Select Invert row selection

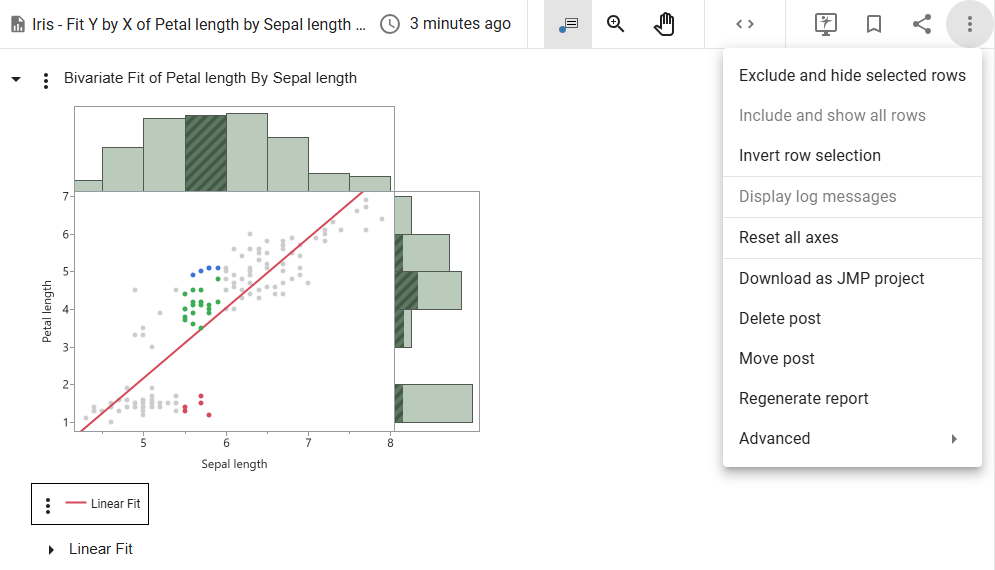point(809,155)
